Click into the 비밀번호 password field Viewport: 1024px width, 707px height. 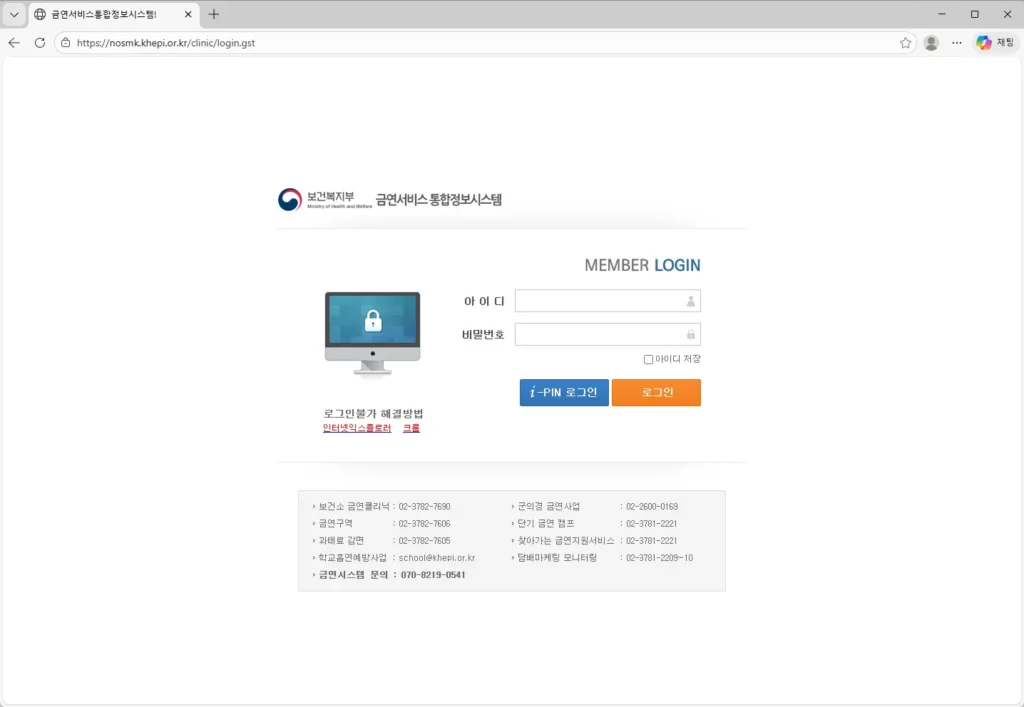(x=599, y=334)
